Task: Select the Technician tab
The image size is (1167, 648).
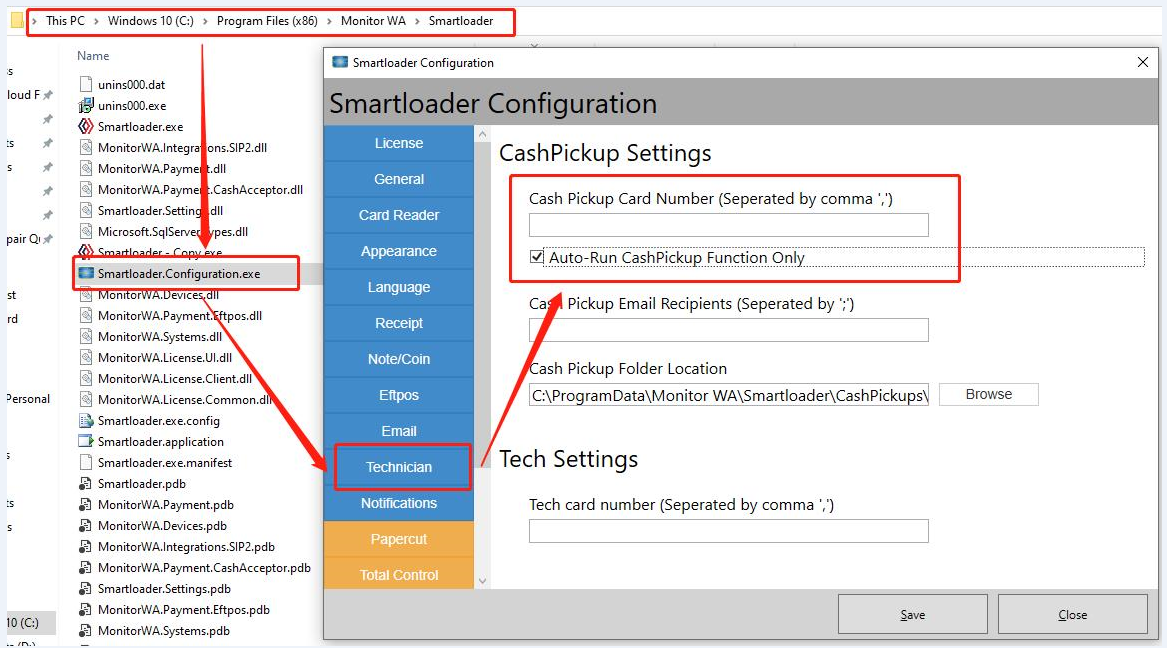Action: [x=399, y=467]
